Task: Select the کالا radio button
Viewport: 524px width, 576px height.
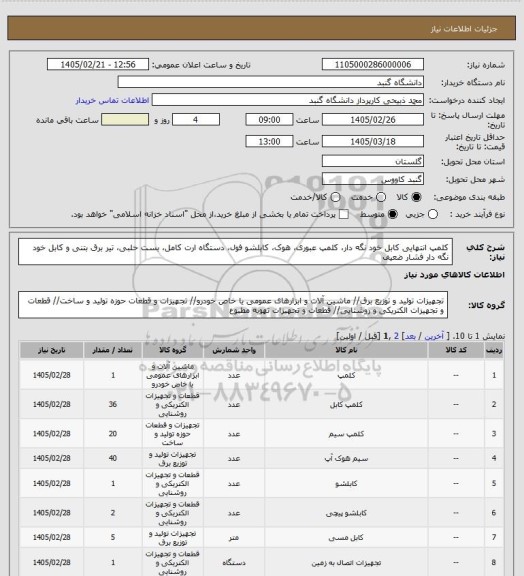Action: pos(416,197)
